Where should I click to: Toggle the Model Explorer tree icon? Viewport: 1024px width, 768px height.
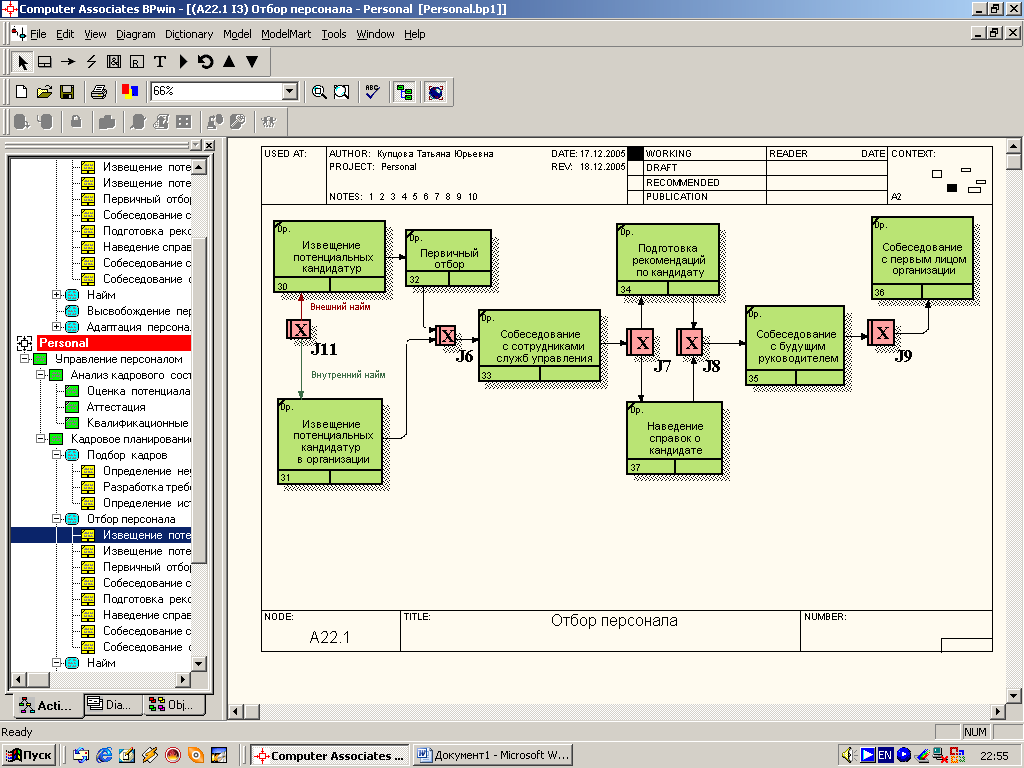(x=404, y=92)
